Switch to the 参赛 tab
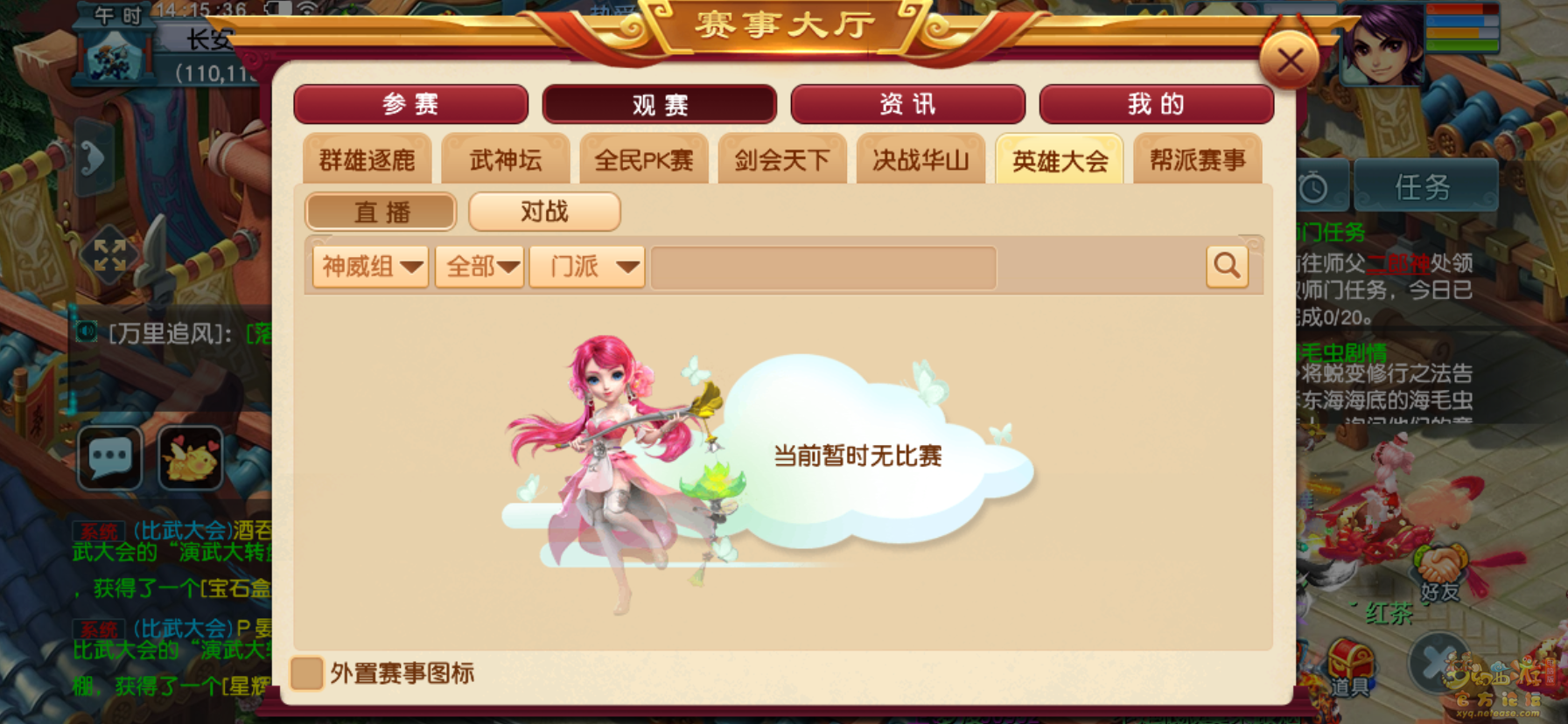 point(411,104)
